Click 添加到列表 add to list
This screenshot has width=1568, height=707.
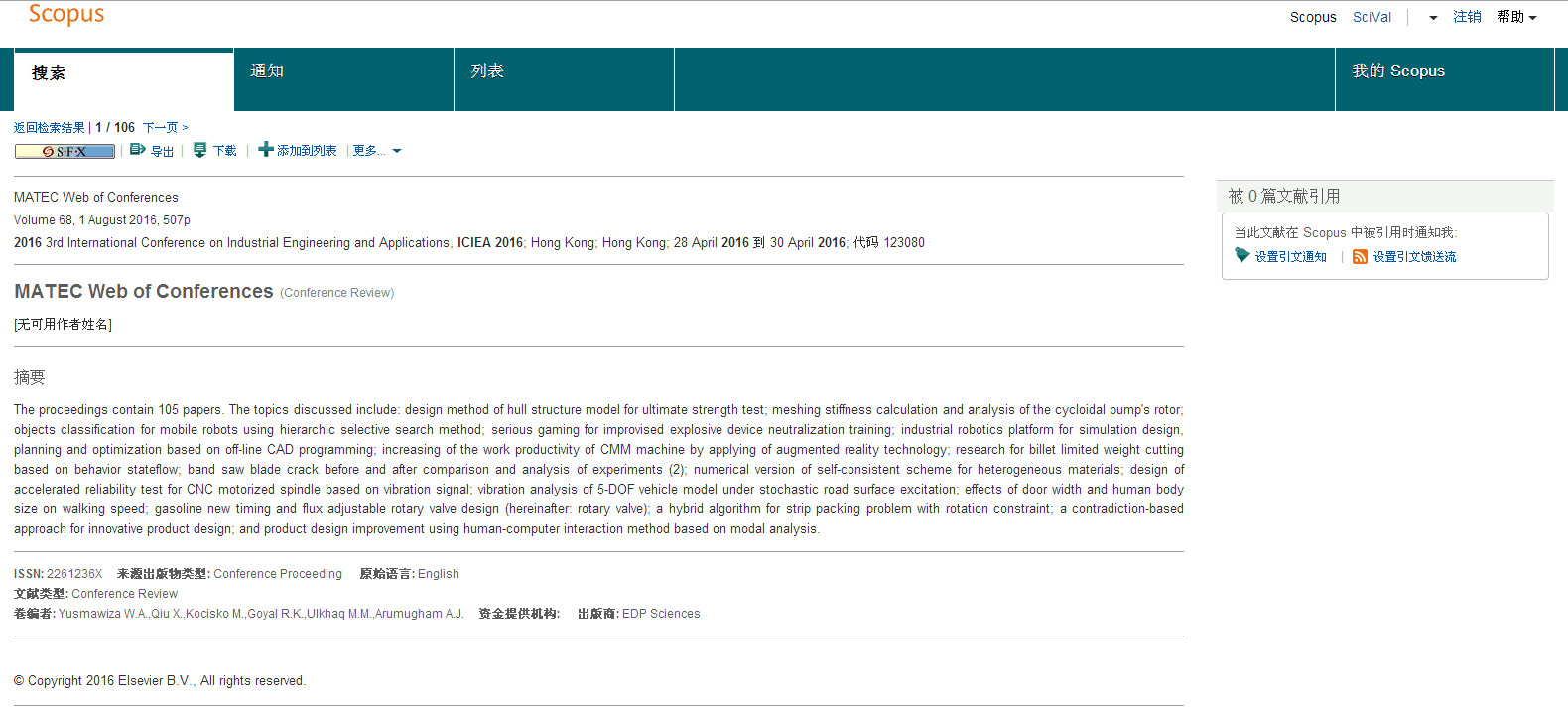tap(307, 151)
